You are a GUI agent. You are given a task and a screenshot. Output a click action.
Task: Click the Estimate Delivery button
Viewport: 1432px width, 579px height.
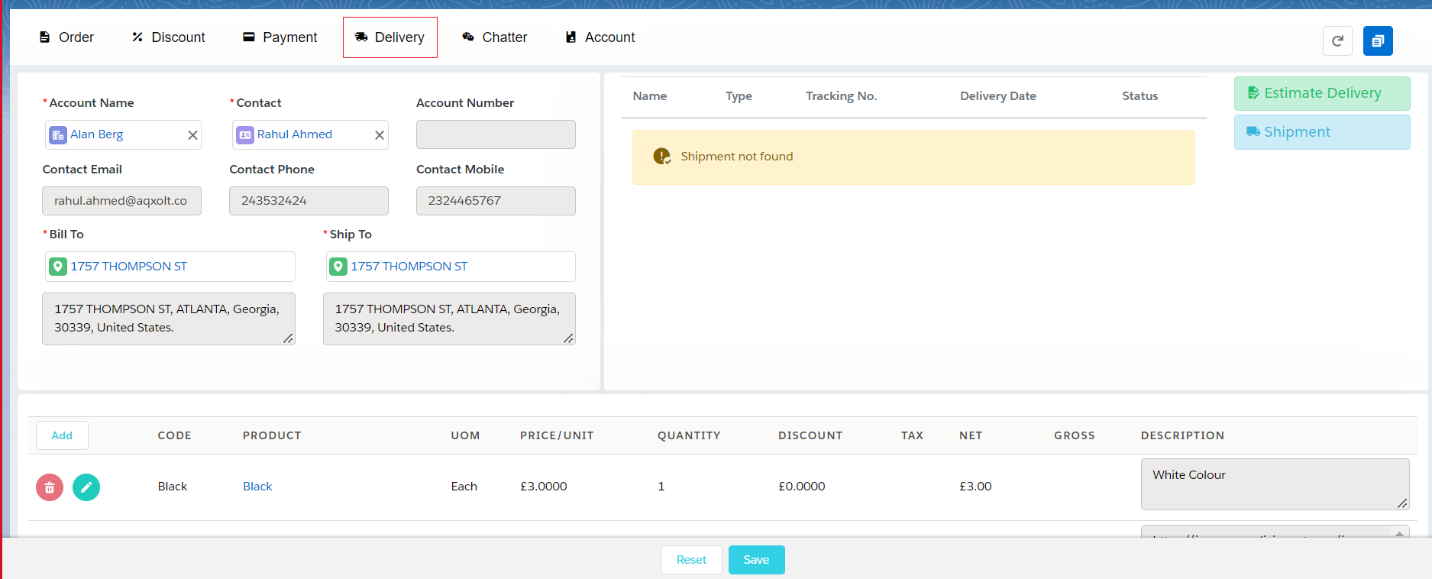pos(1322,93)
